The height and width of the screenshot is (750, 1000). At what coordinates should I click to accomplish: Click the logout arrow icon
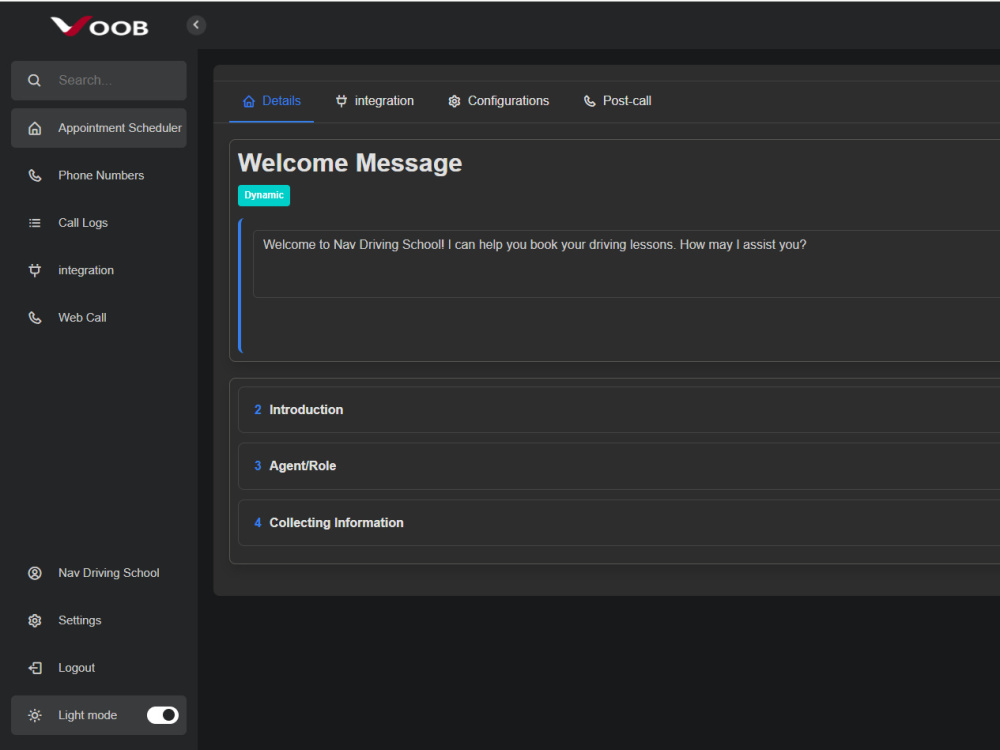pos(34,668)
